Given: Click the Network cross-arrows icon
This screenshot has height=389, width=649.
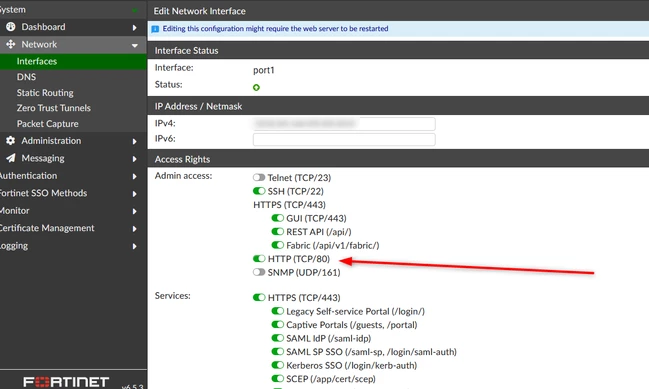Looking at the screenshot, I should [11, 44].
